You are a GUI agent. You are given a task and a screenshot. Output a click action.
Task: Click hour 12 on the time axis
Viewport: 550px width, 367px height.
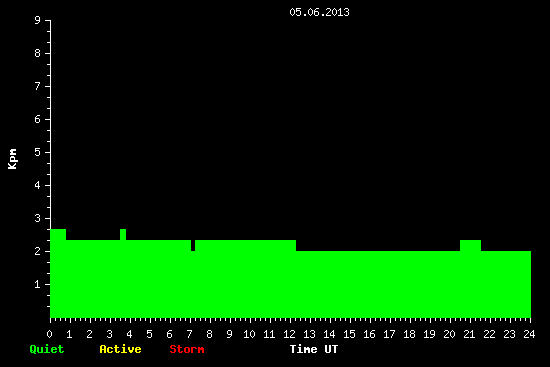pos(289,334)
